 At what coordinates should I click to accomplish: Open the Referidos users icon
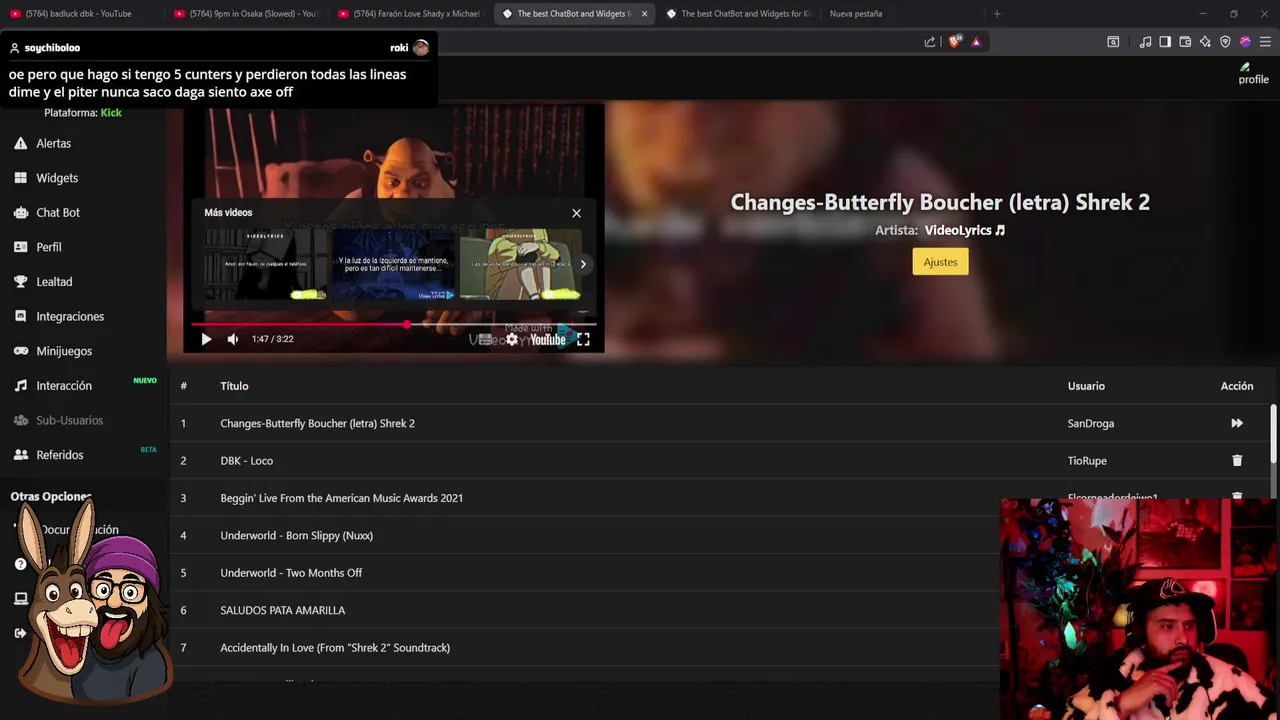click(x=20, y=455)
